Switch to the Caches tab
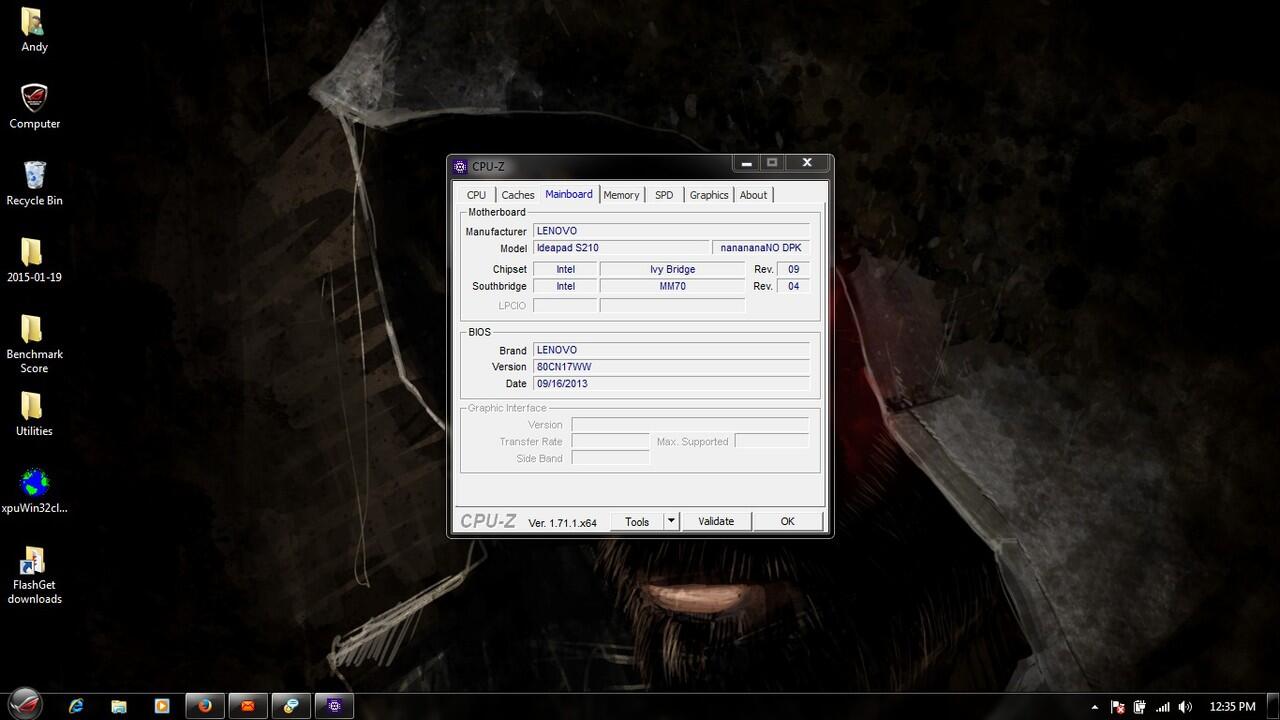 coord(518,195)
